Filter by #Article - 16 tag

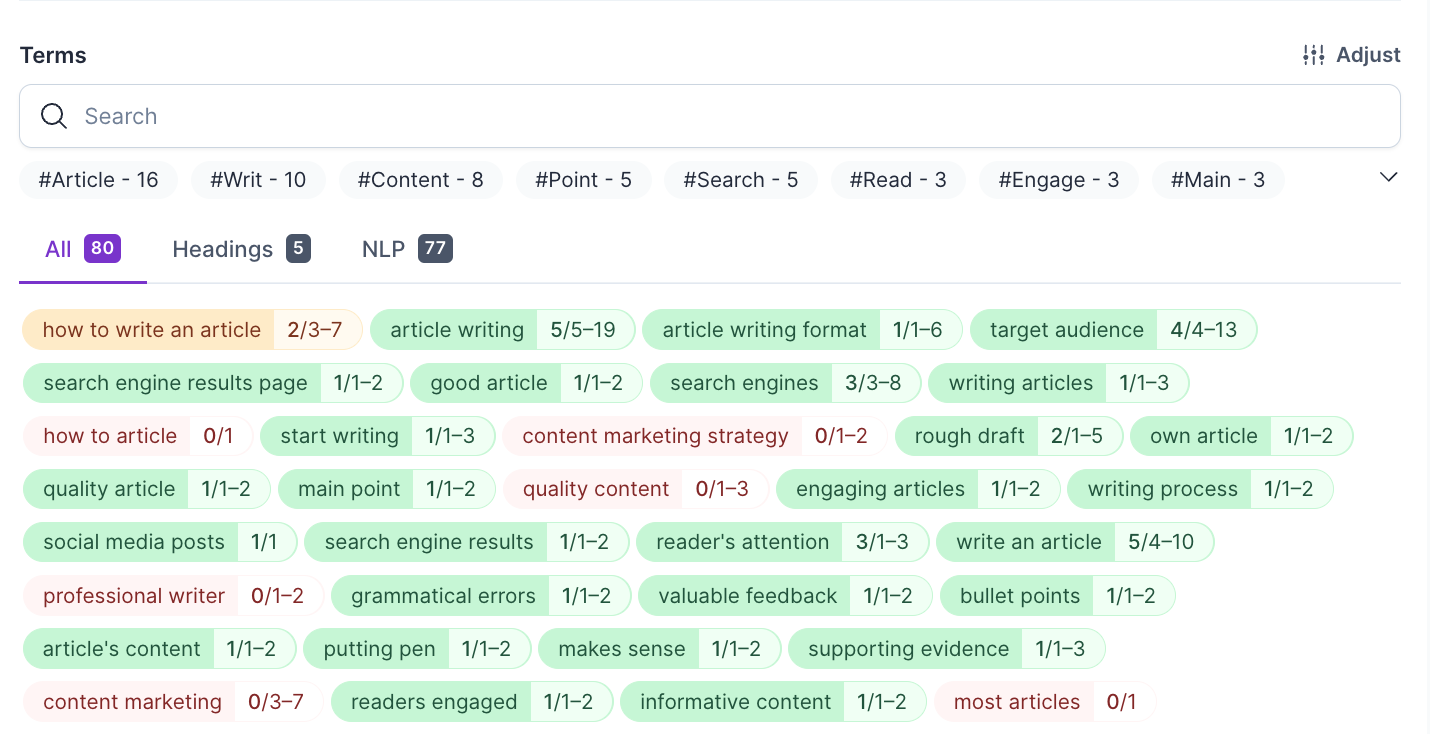pos(98,180)
